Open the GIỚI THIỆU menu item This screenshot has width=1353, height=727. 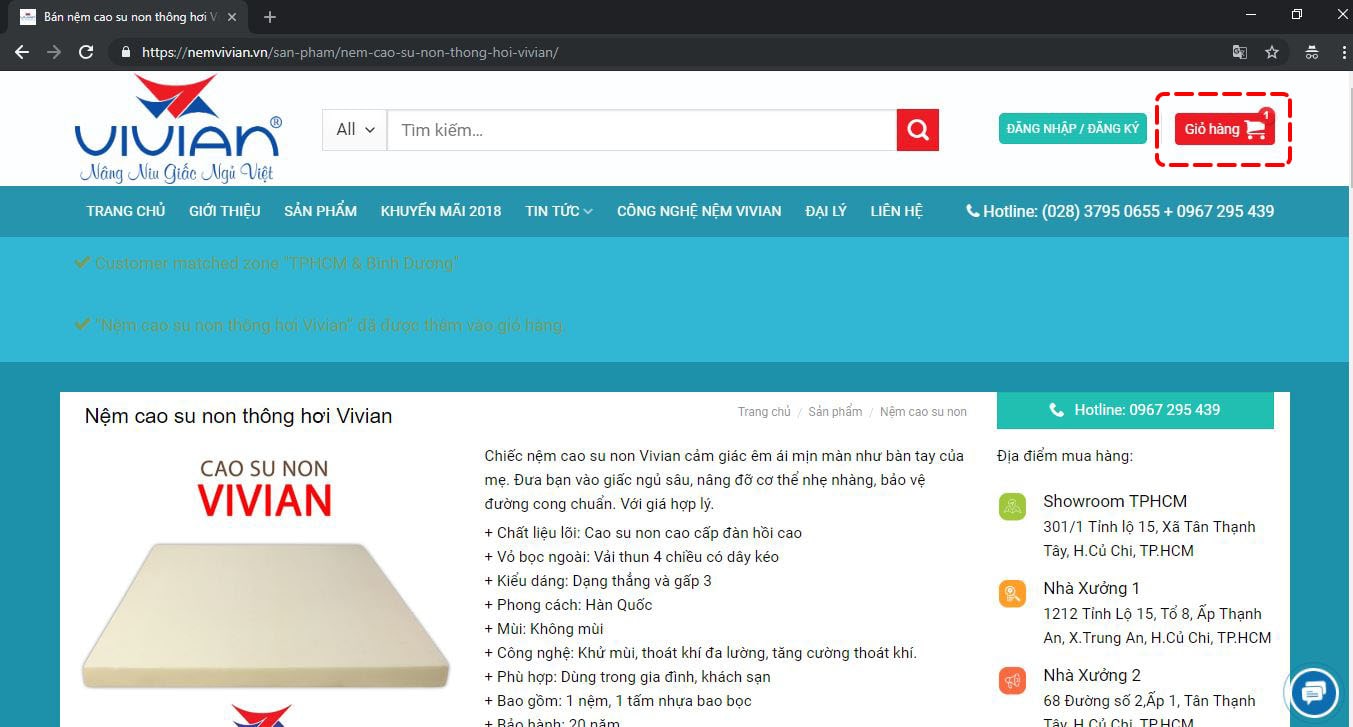coord(225,211)
